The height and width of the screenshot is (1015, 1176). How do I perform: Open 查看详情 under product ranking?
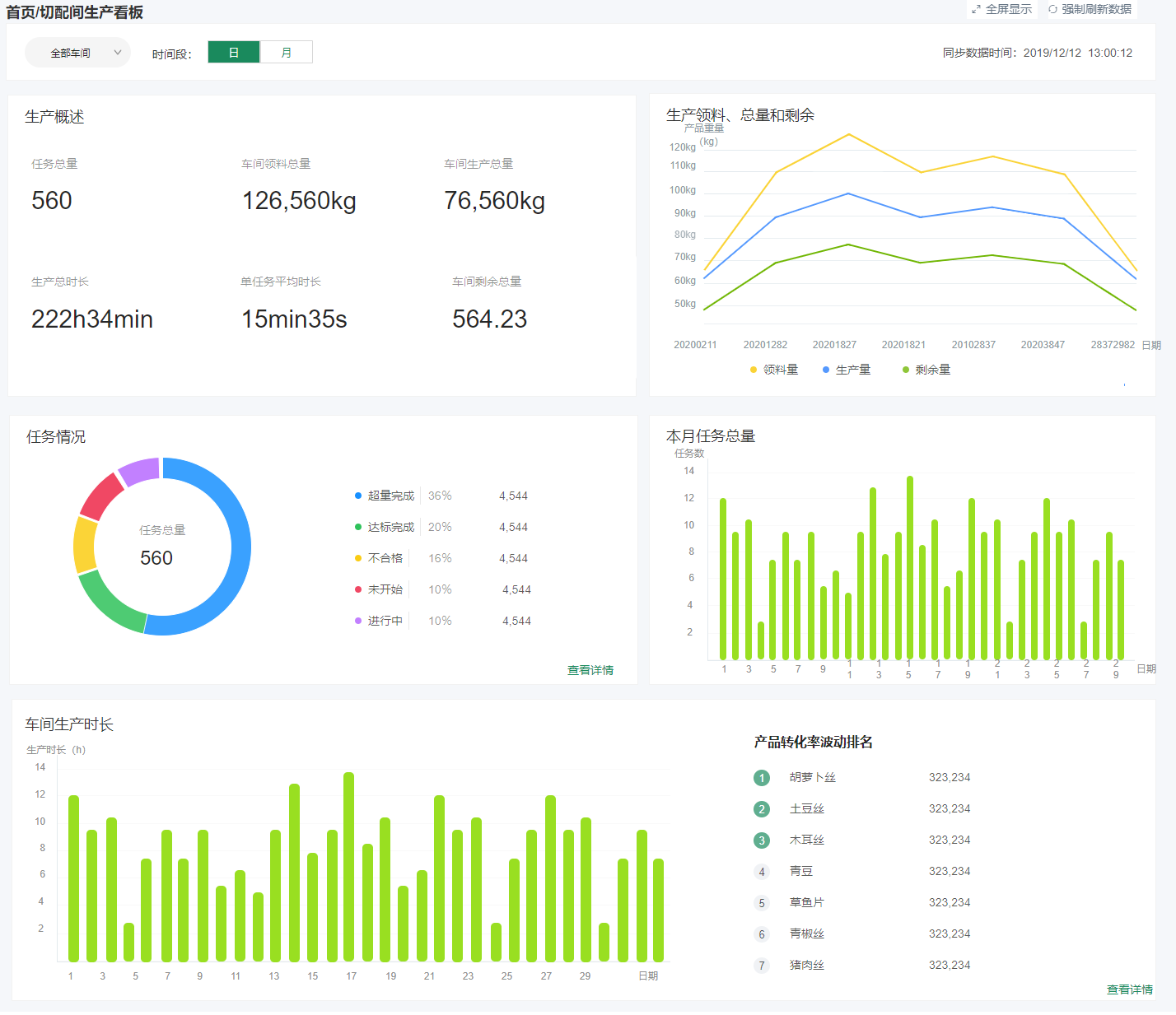coord(1130,989)
